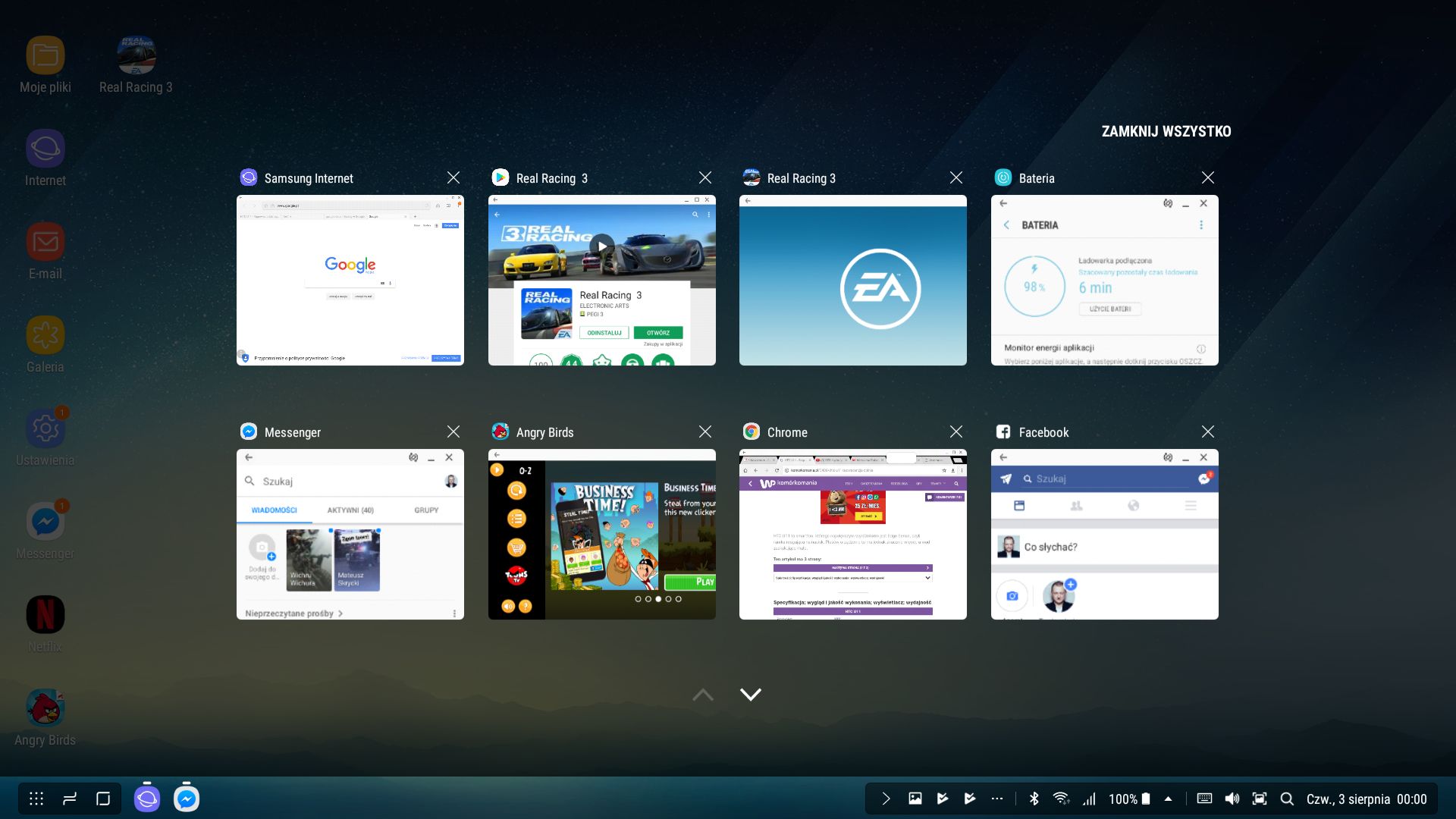Go to previous page with up chevron
1456x819 pixels.
coord(703,694)
